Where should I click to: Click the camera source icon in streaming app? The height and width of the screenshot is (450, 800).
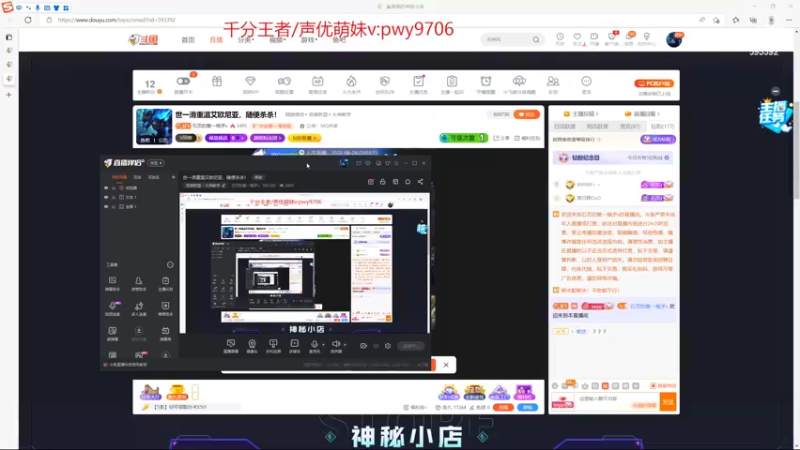point(252,344)
